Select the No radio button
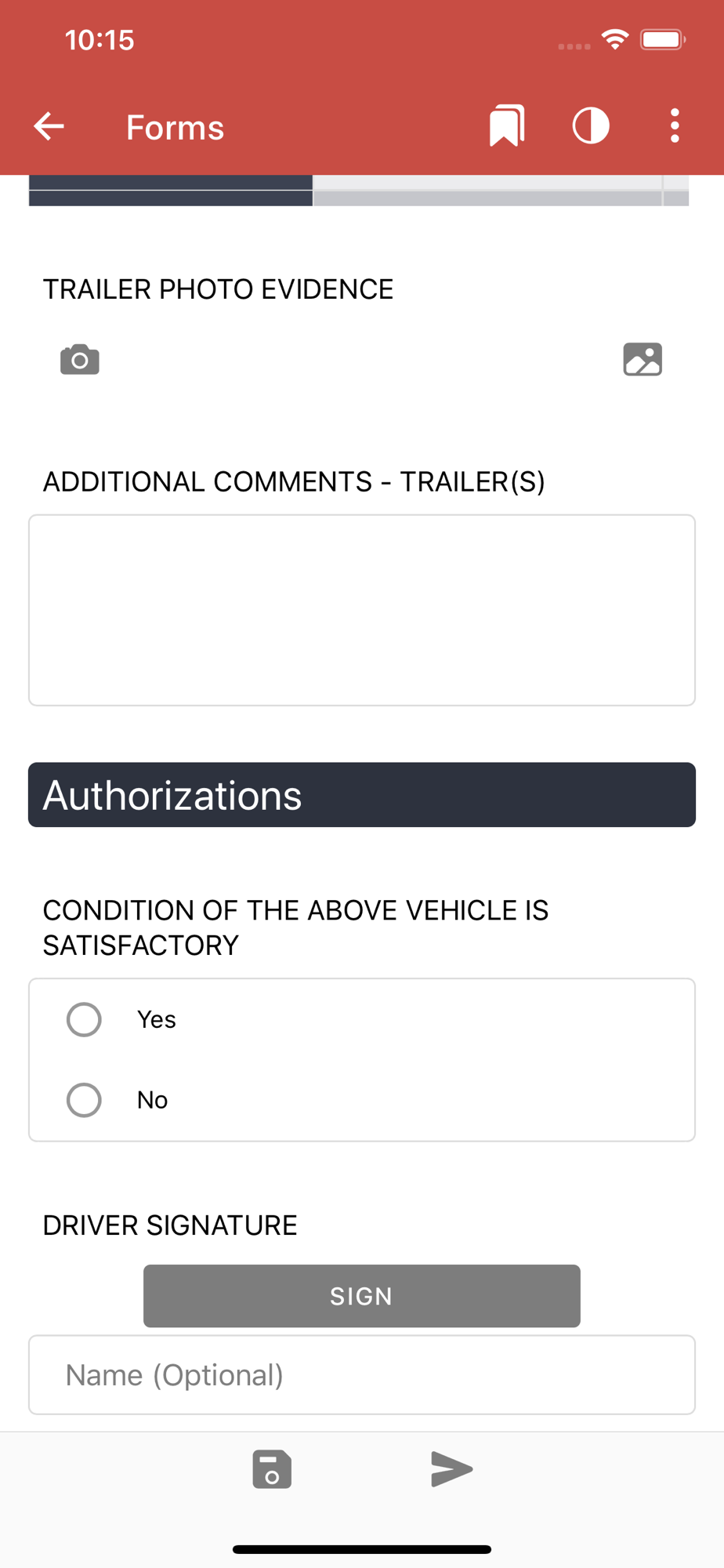Viewport: 724px width, 1568px height. pyautogui.click(x=84, y=1100)
